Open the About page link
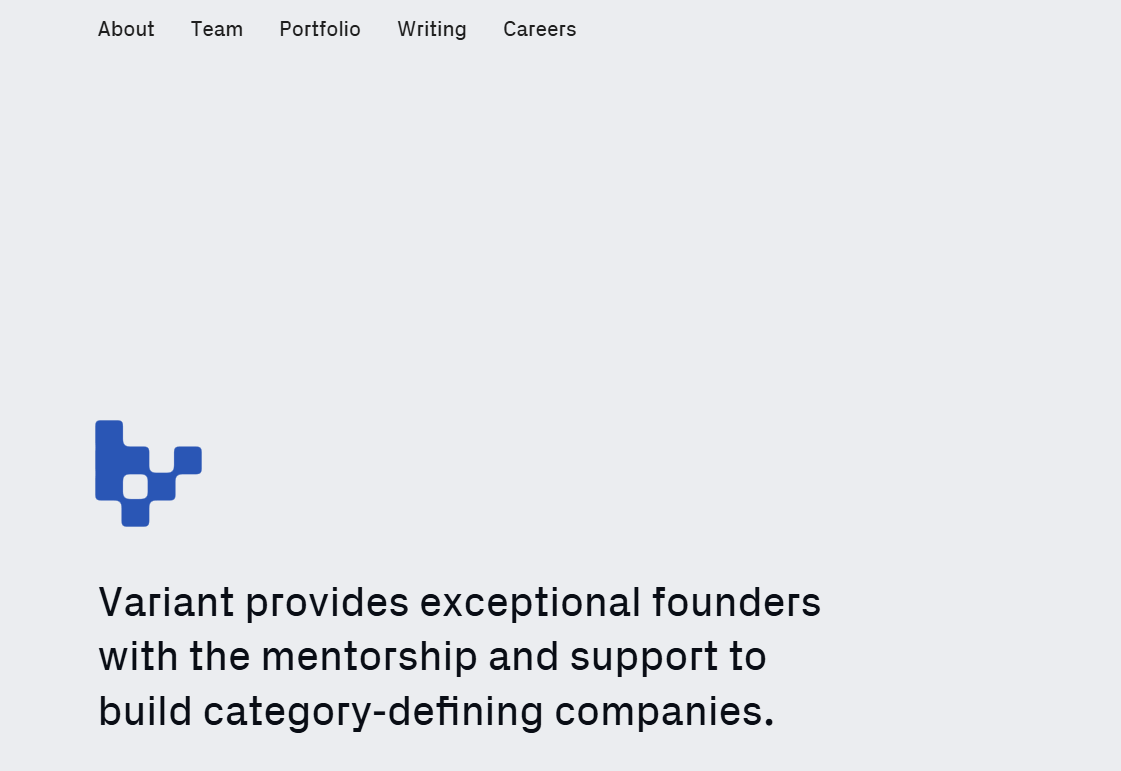 pyautogui.click(x=126, y=29)
